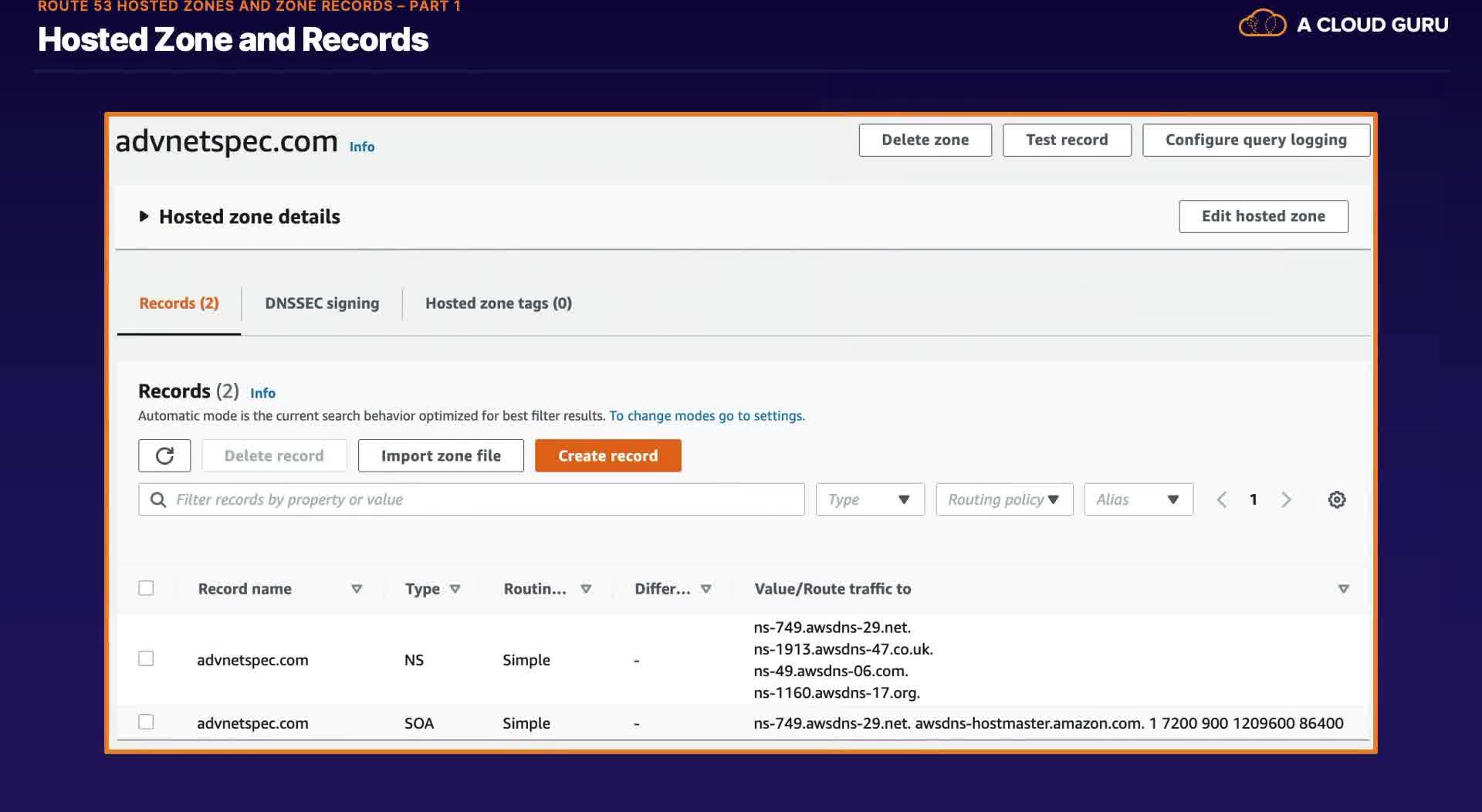Toggle the select-all records checkbox
The image size is (1482, 812).
pyautogui.click(x=146, y=588)
